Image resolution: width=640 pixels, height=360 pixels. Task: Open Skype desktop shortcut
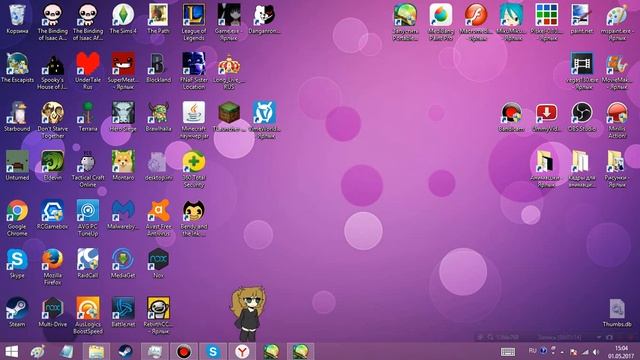click(17, 264)
